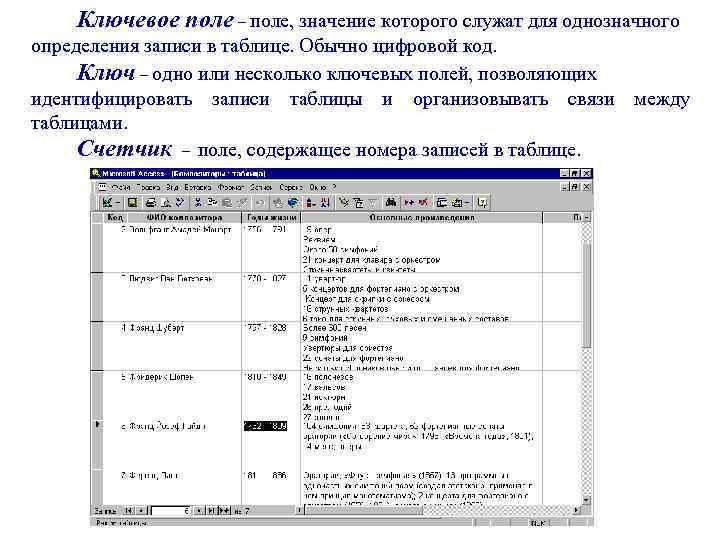
Task: Click the Save toolbar icon
Action: (x=132, y=202)
